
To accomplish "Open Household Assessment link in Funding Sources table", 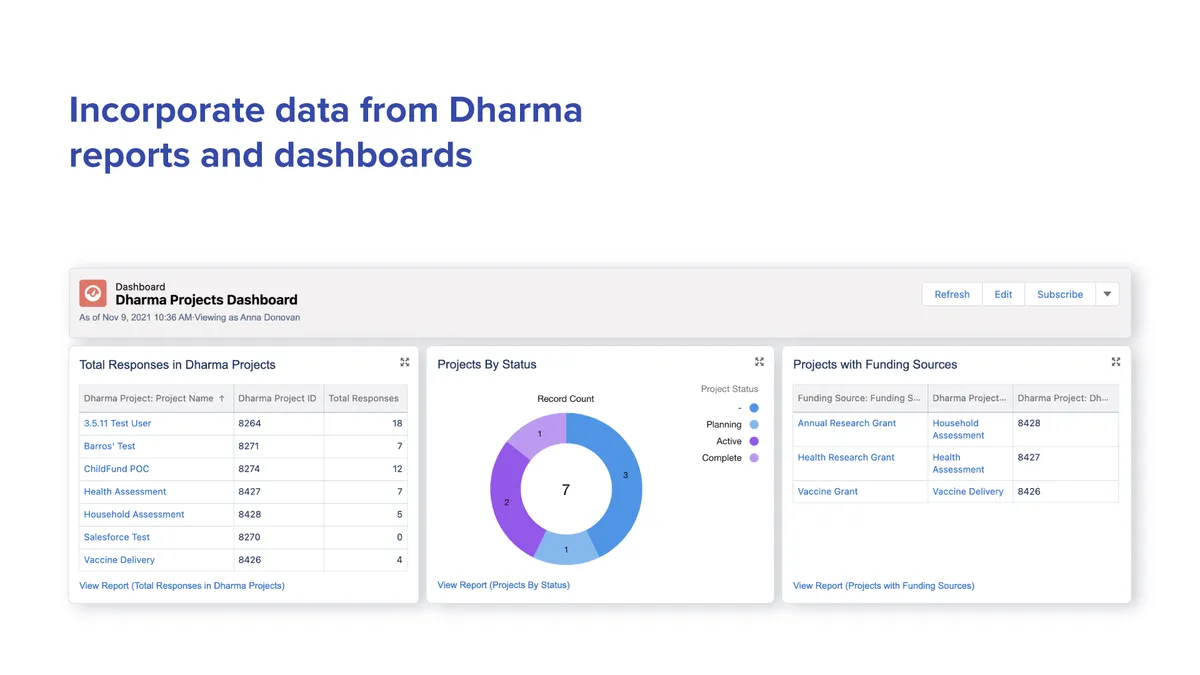I will (x=958, y=429).
